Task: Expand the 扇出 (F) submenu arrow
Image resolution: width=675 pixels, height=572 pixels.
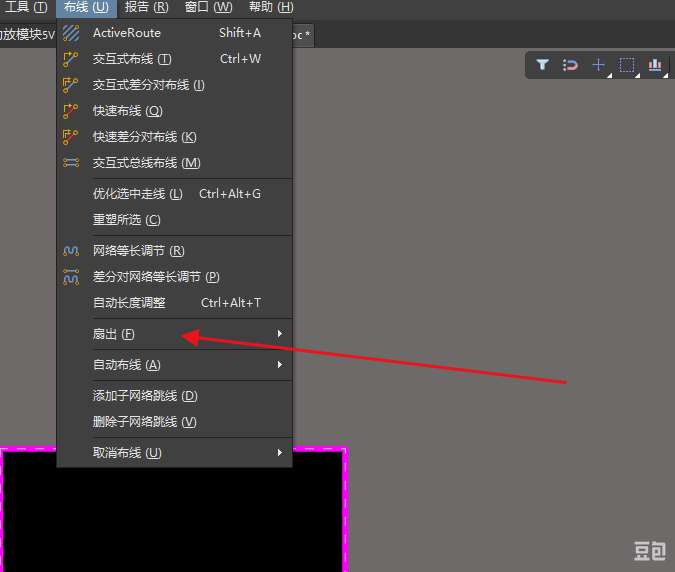Action: [280, 334]
